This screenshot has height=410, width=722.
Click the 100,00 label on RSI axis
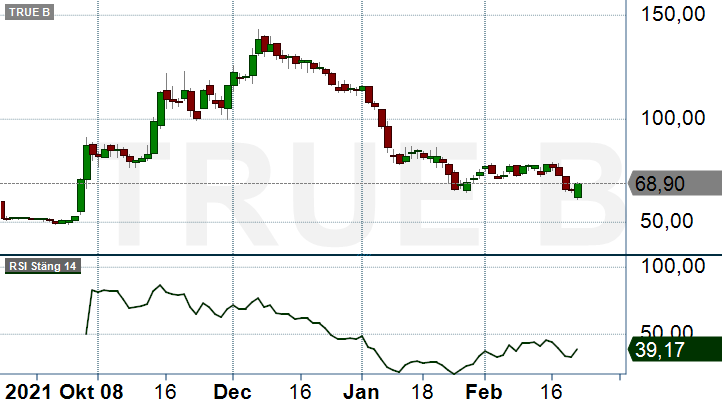pos(673,266)
